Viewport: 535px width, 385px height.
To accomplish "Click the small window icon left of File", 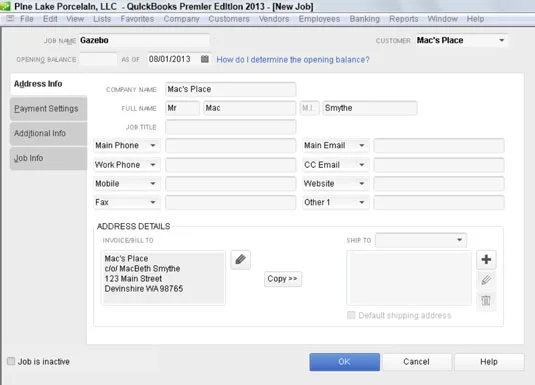I will (x=10, y=18).
